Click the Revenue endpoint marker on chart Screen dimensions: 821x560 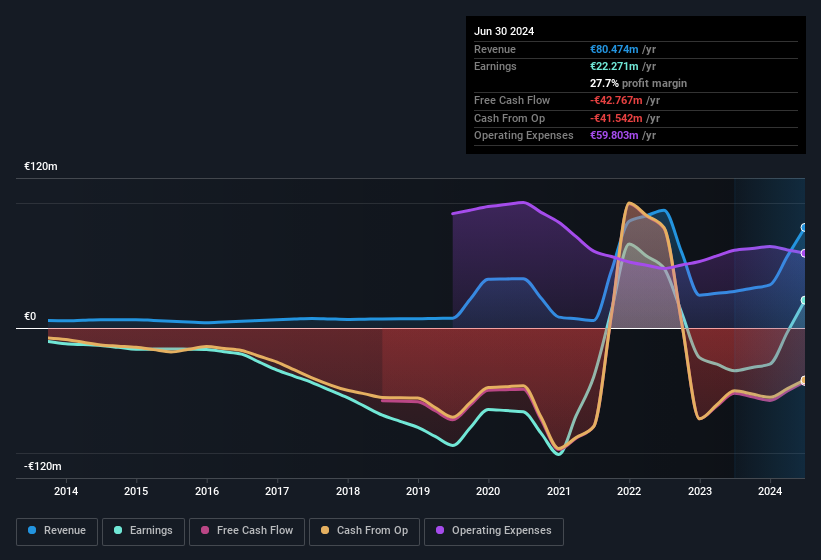[x=804, y=228]
